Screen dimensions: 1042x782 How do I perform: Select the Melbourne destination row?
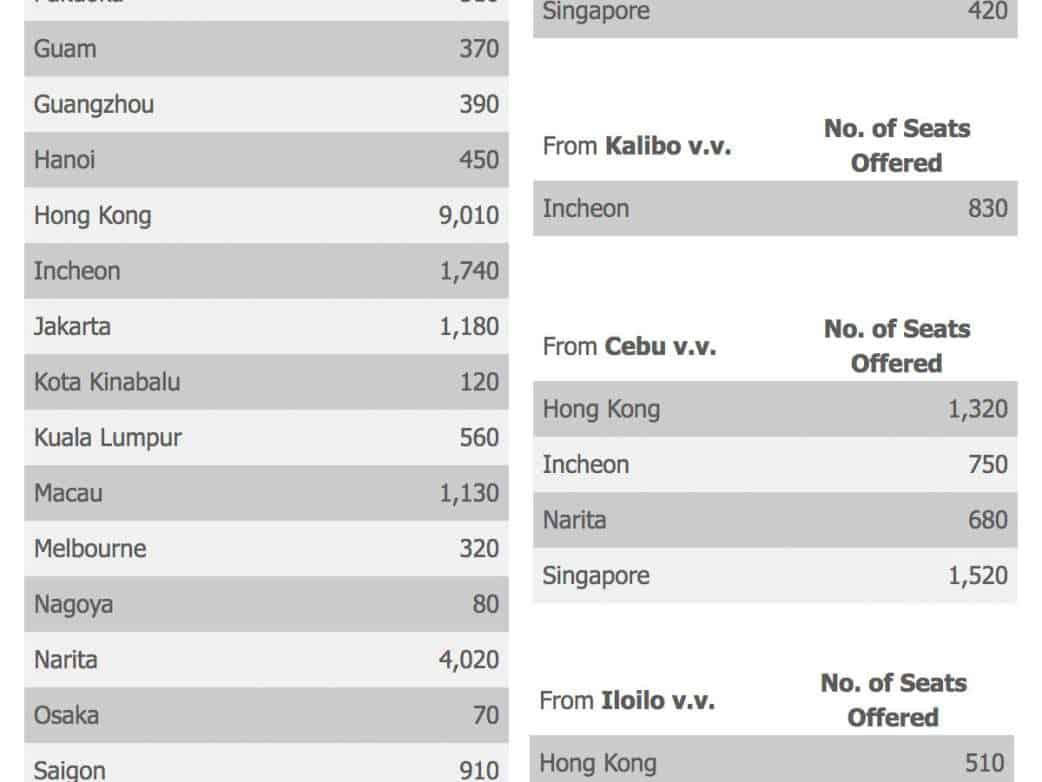tap(266, 549)
